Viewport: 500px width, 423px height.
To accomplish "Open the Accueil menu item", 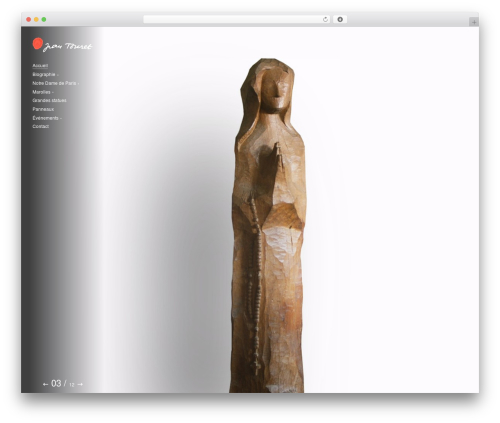I will pyautogui.click(x=40, y=66).
